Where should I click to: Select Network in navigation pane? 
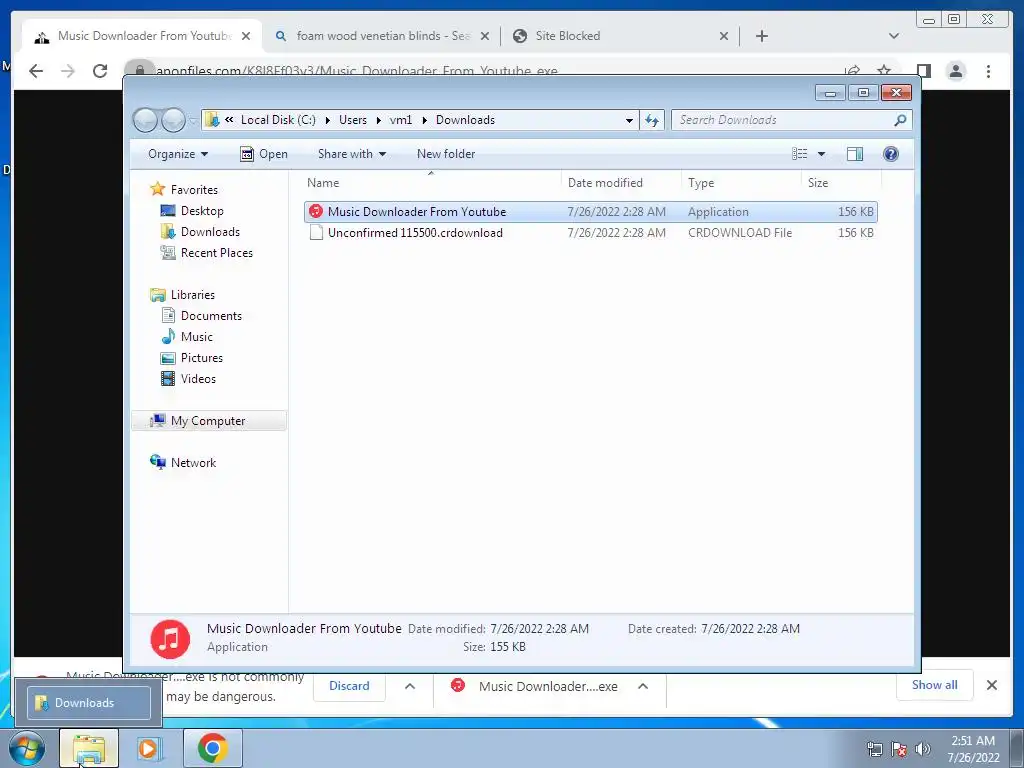point(193,462)
